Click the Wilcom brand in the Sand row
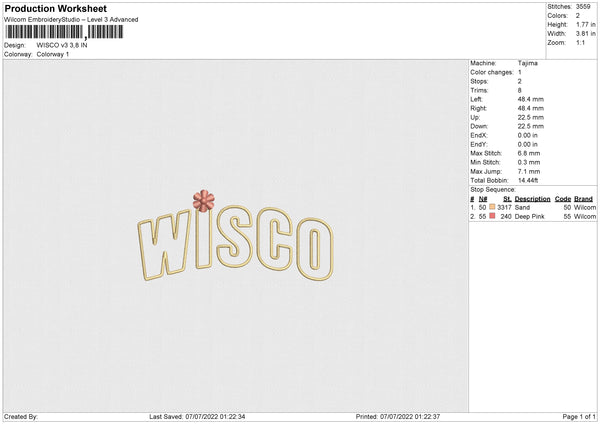The width and height of the screenshot is (600, 424). coord(585,207)
